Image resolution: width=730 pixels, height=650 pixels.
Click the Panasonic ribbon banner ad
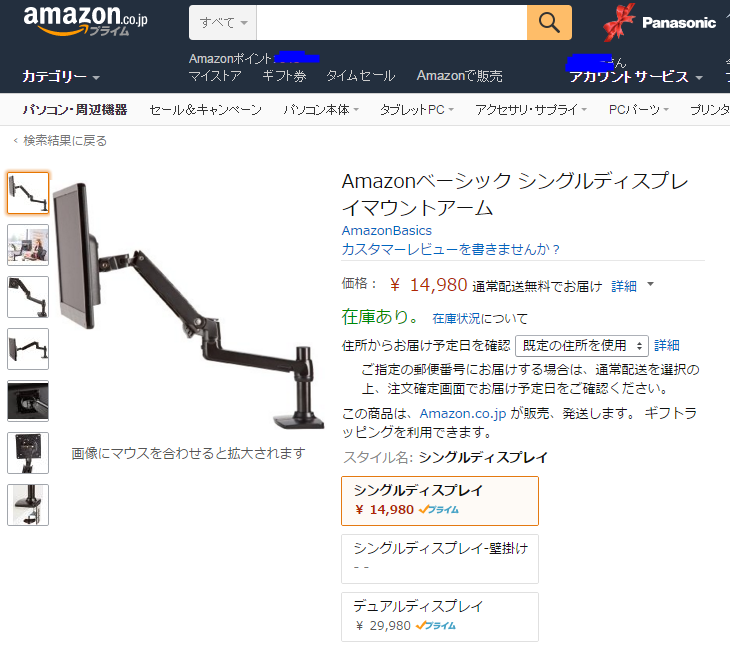pyautogui.click(x=659, y=22)
